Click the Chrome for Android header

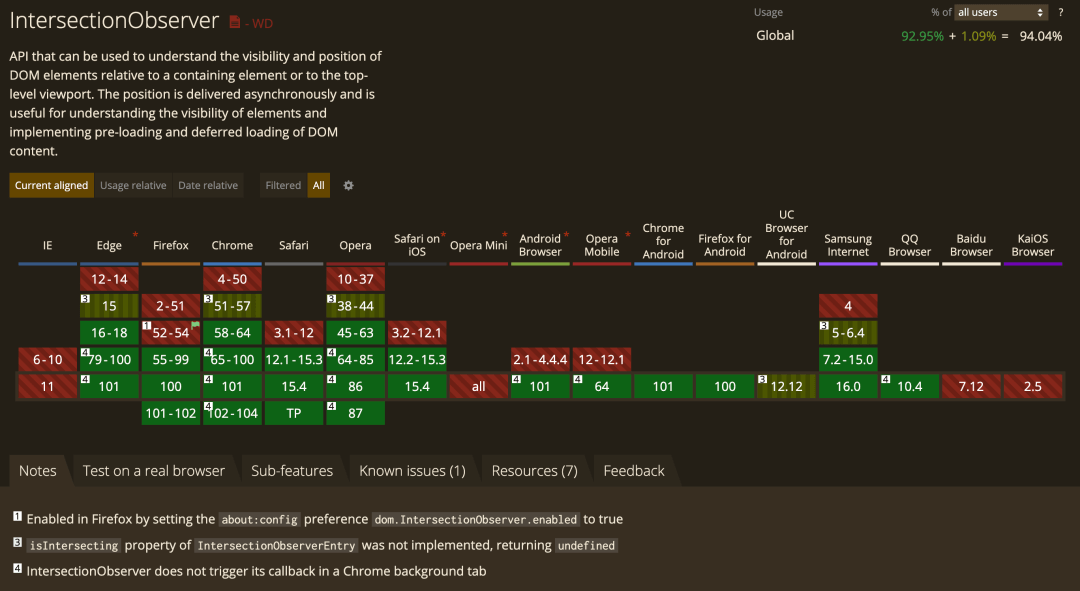663,241
